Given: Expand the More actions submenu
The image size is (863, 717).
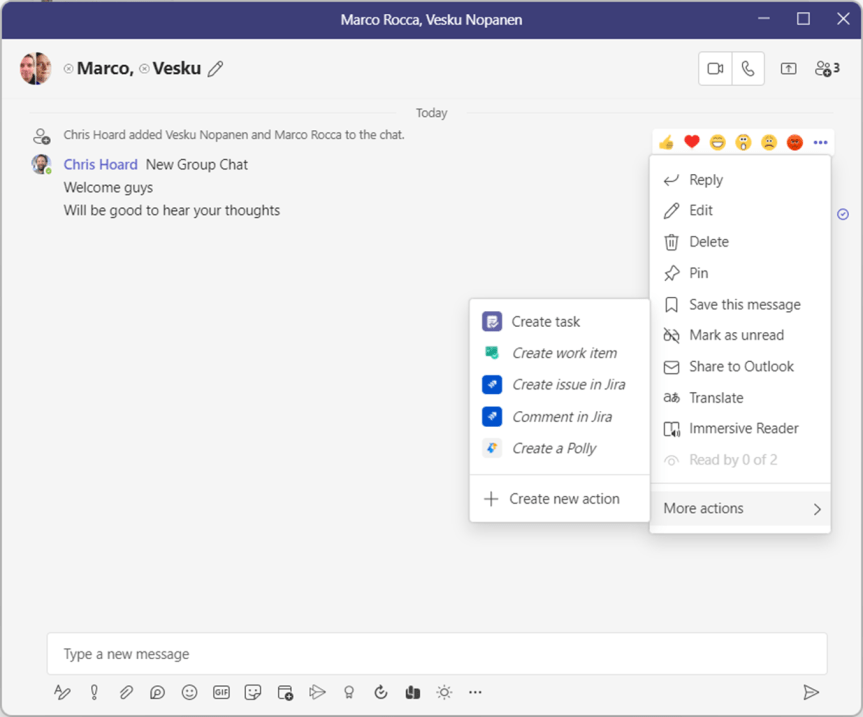Looking at the screenshot, I should (740, 508).
